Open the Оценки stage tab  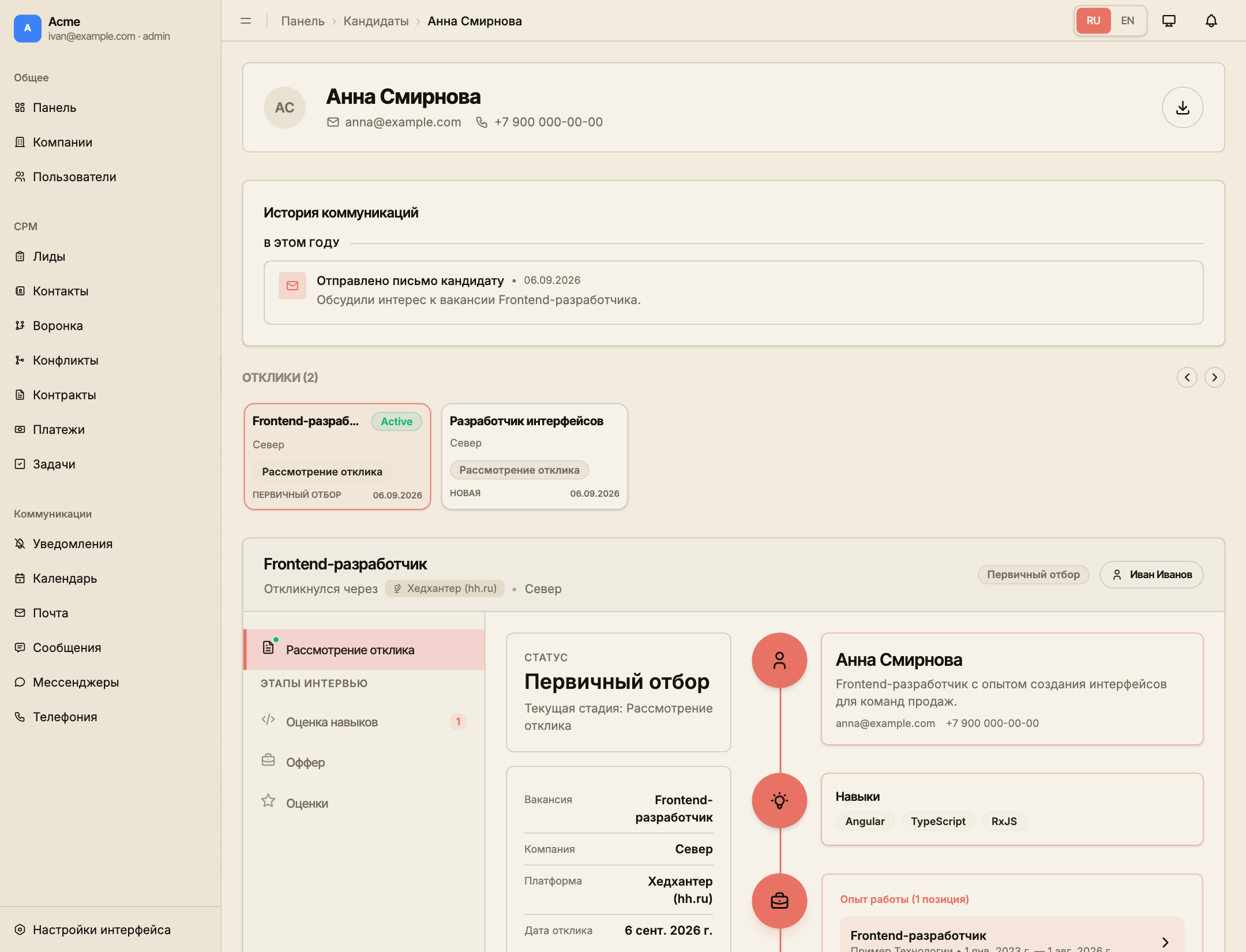pyautogui.click(x=365, y=803)
